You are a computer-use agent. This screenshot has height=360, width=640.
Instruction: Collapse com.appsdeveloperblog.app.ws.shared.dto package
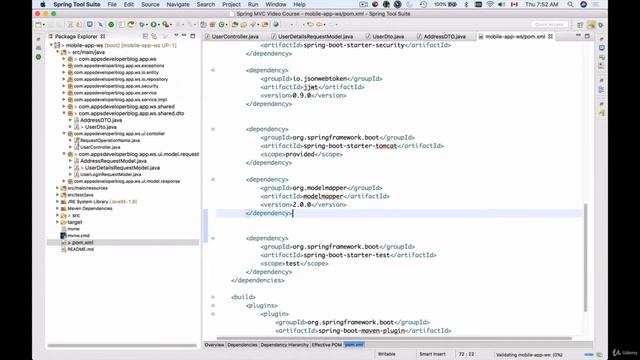click(x=64, y=113)
